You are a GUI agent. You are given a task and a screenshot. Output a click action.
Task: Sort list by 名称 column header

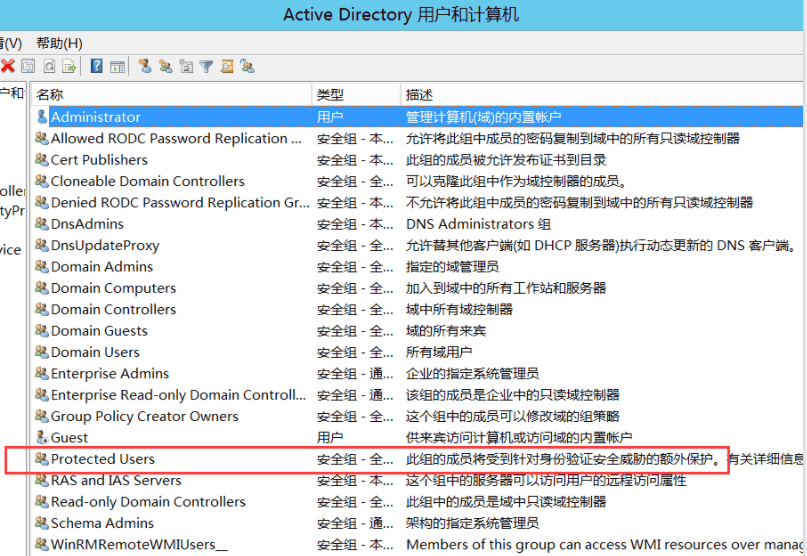click(x=171, y=95)
